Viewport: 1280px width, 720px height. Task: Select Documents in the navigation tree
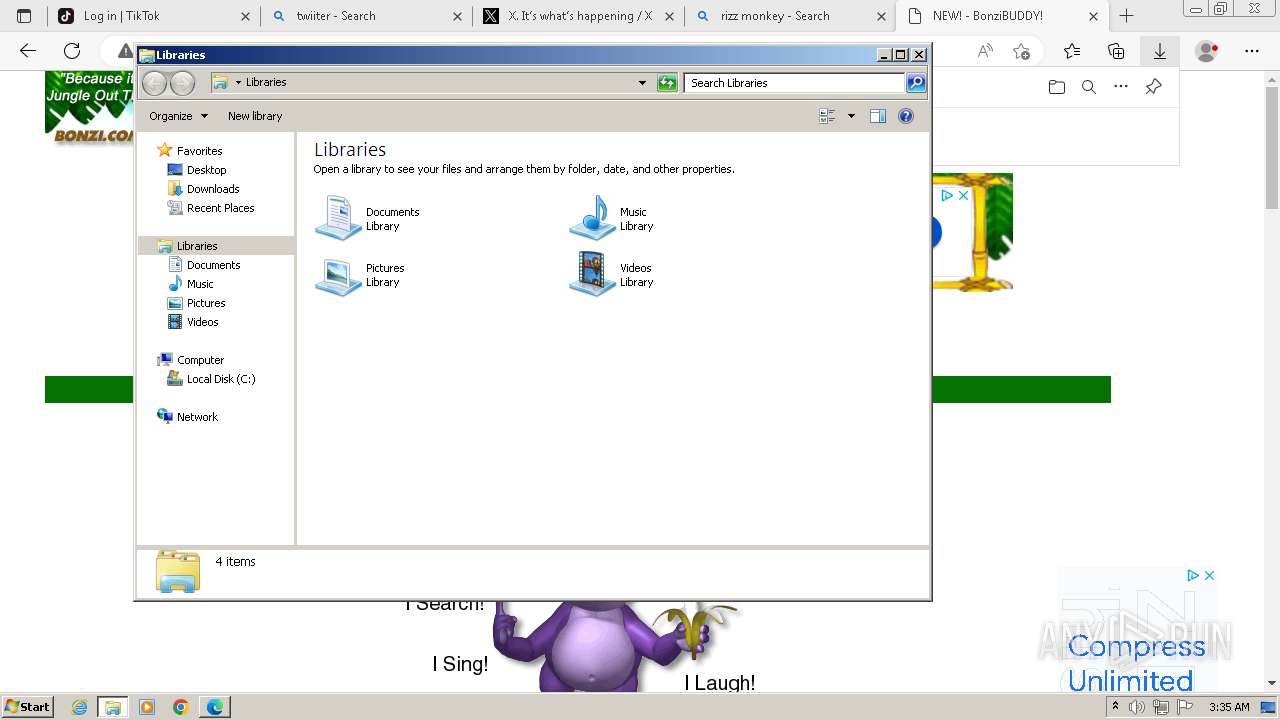213,265
